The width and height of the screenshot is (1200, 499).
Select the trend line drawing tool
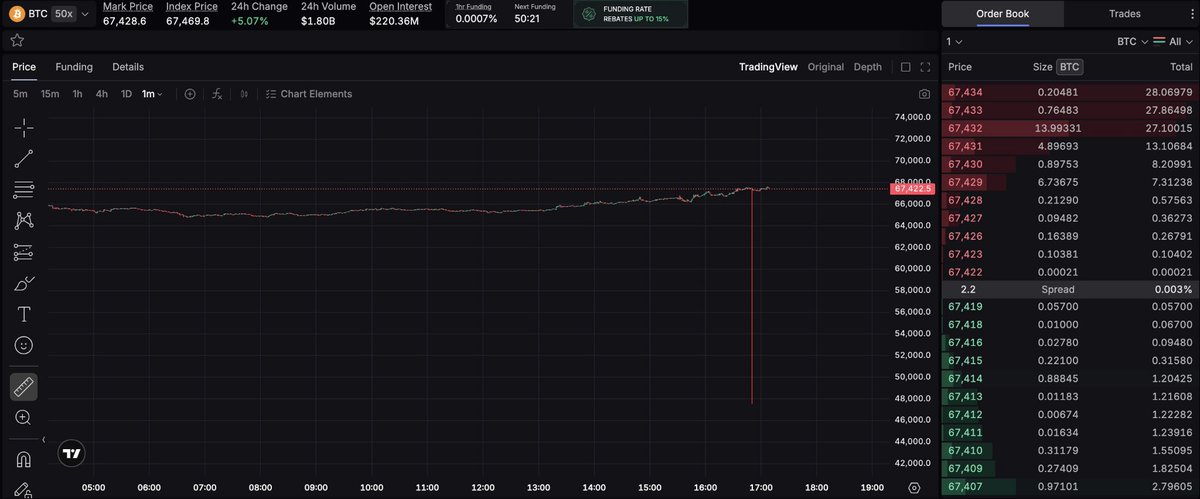pos(24,158)
